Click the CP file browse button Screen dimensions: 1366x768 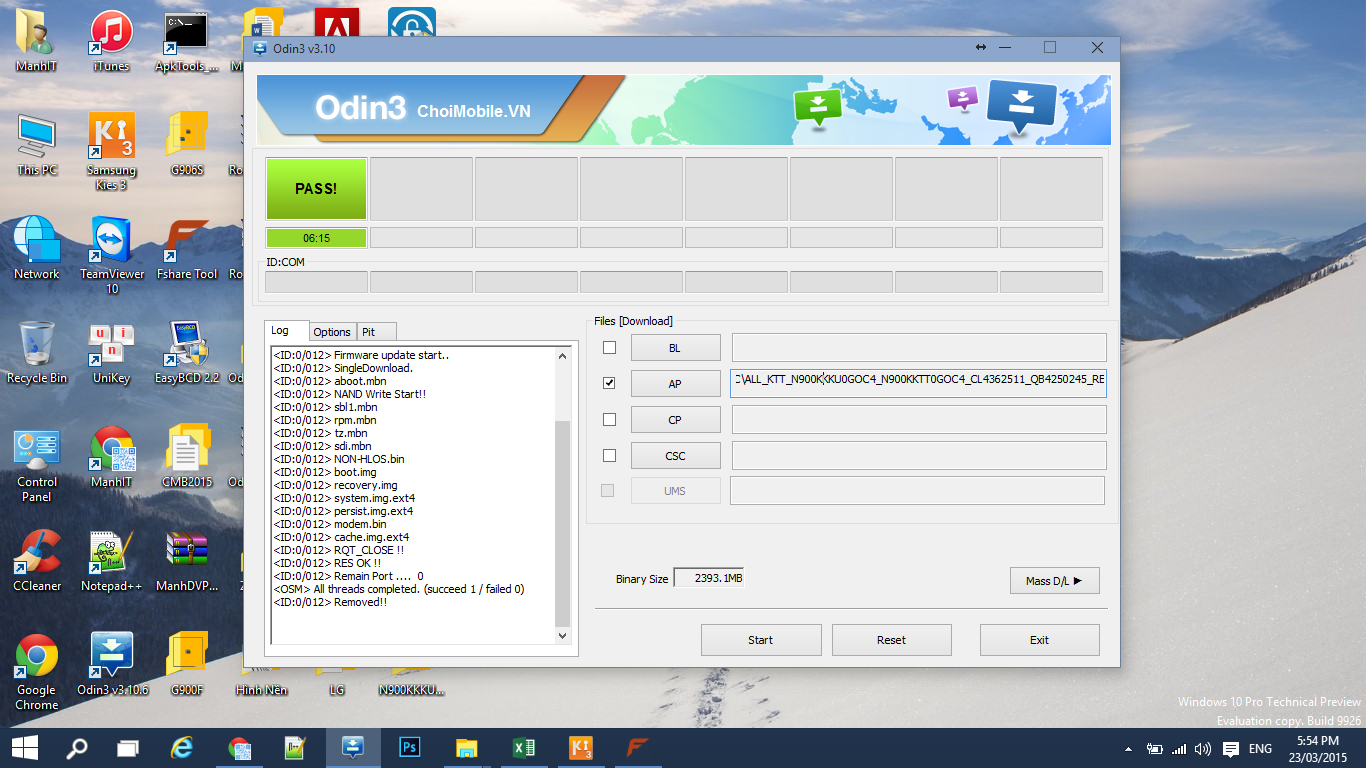point(675,420)
